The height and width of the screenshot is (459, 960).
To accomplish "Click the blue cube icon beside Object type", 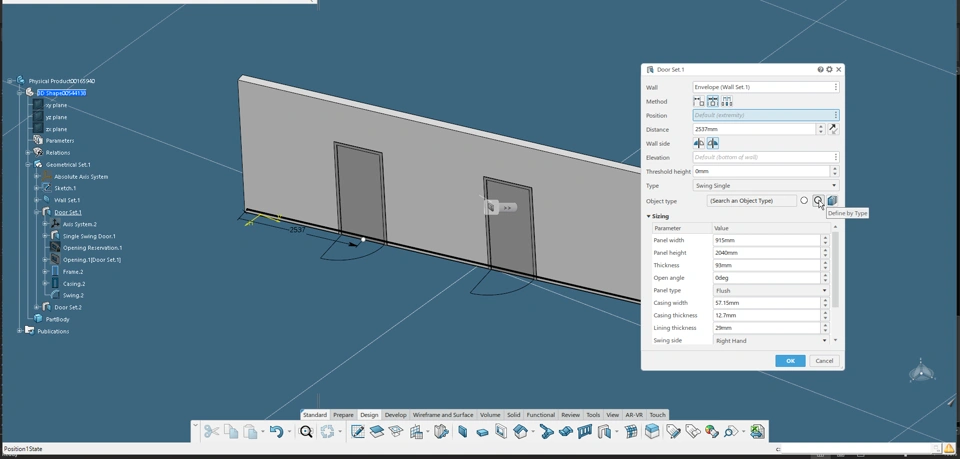I will (x=832, y=201).
